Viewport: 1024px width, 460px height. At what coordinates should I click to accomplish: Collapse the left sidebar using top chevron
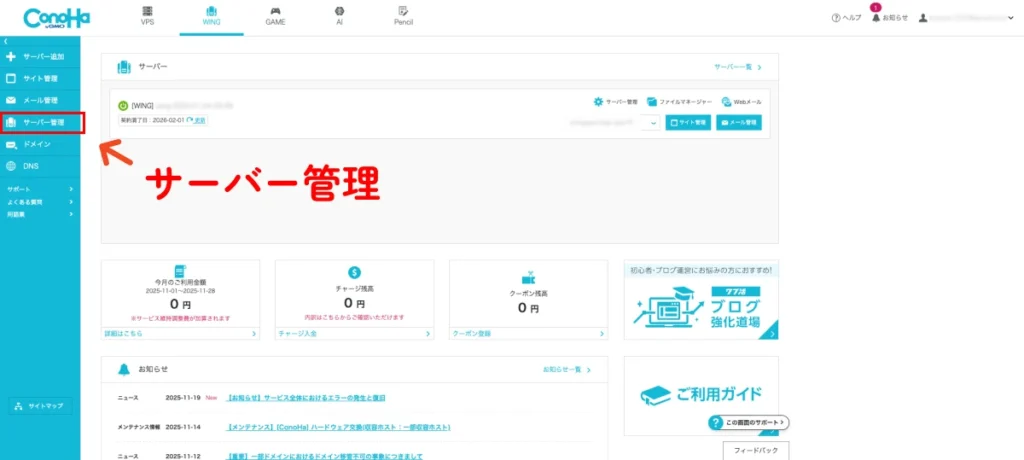(x=5, y=41)
